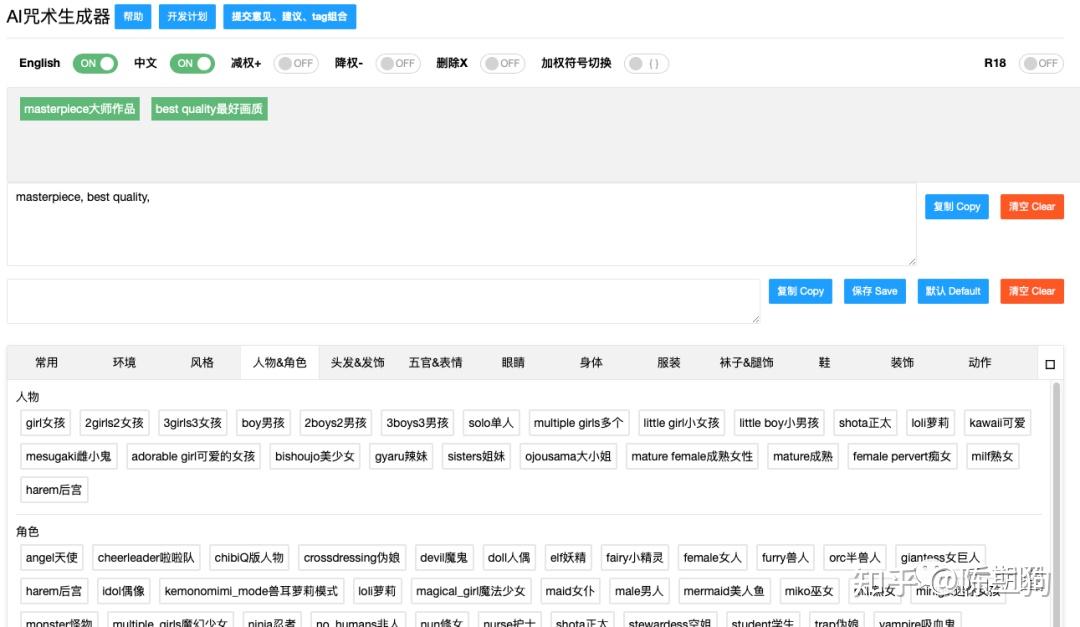Open the 环境 tab
This screenshot has width=1080, height=627.
pos(124,363)
